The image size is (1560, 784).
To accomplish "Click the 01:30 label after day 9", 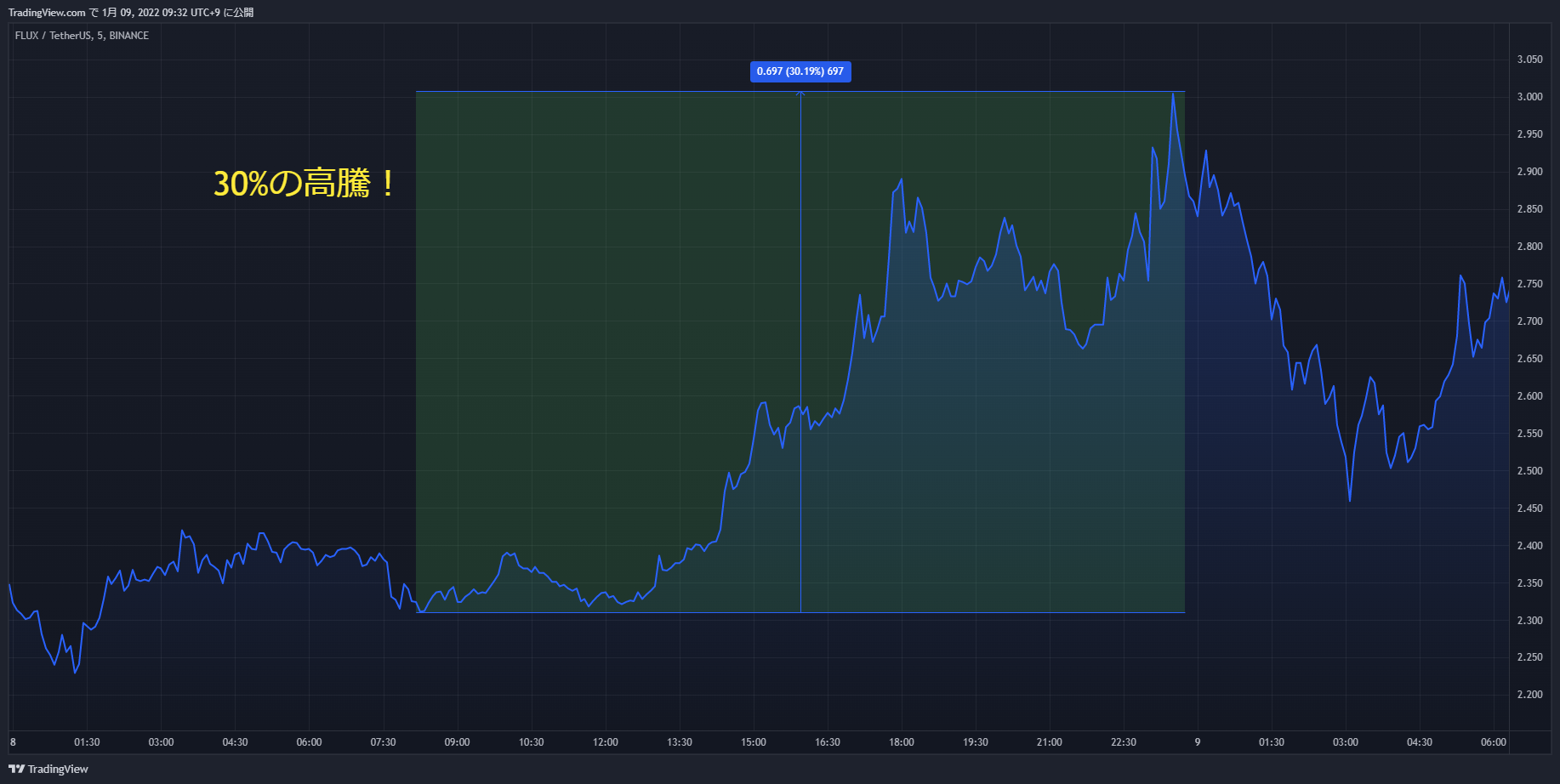I will click(x=1271, y=742).
